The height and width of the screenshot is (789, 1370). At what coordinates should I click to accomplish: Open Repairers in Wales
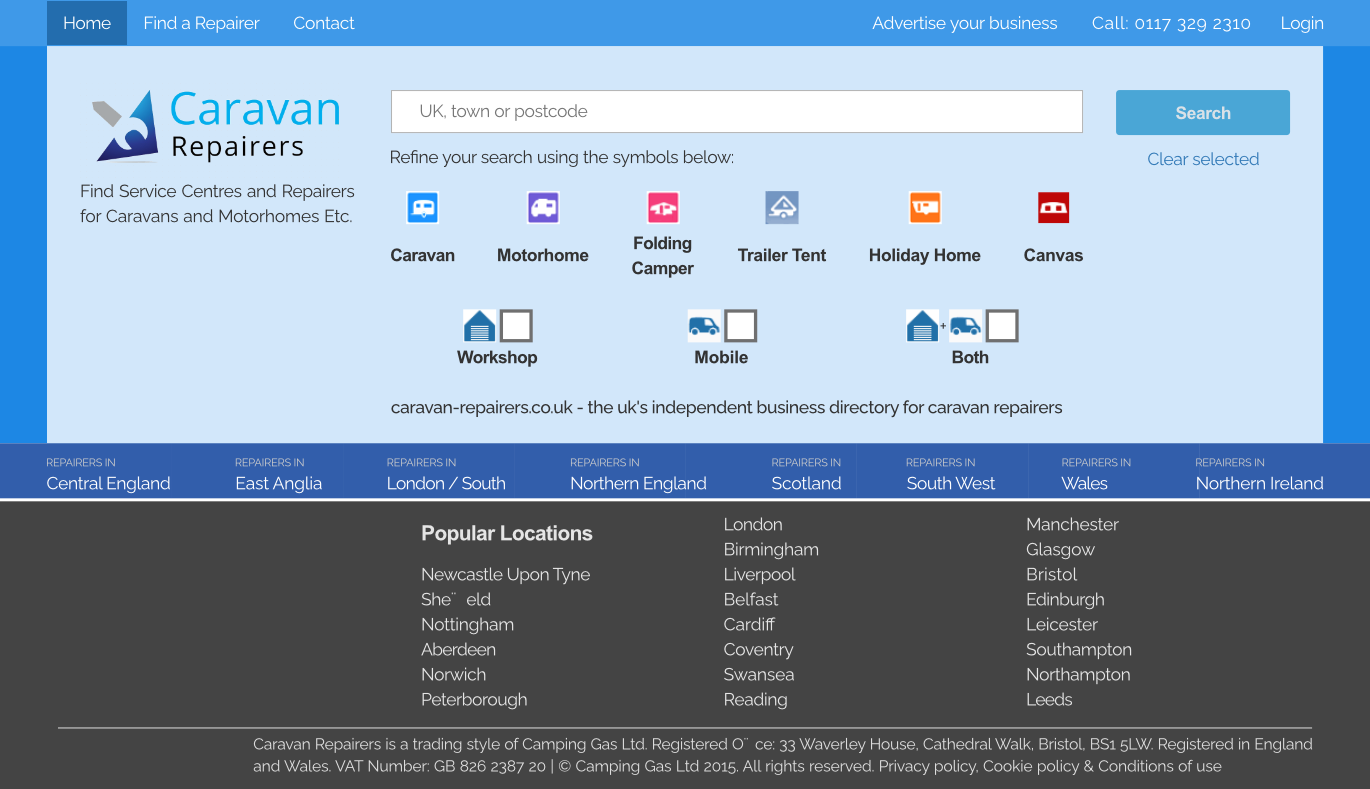tap(1096, 474)
